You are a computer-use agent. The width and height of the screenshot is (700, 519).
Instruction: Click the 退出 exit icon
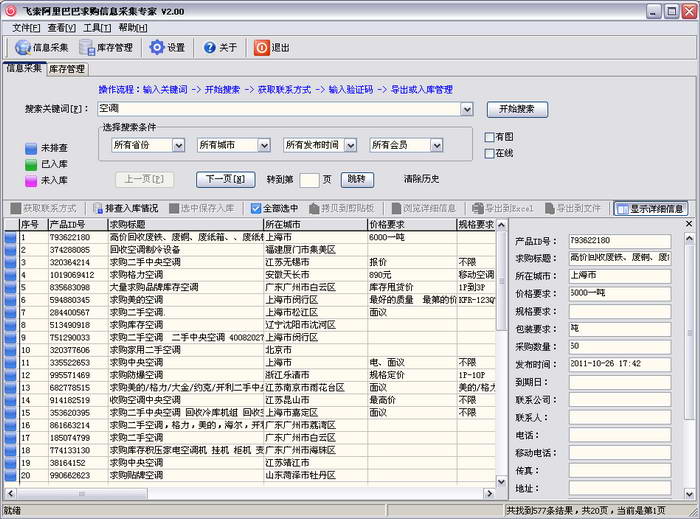(x=261, y=47)
